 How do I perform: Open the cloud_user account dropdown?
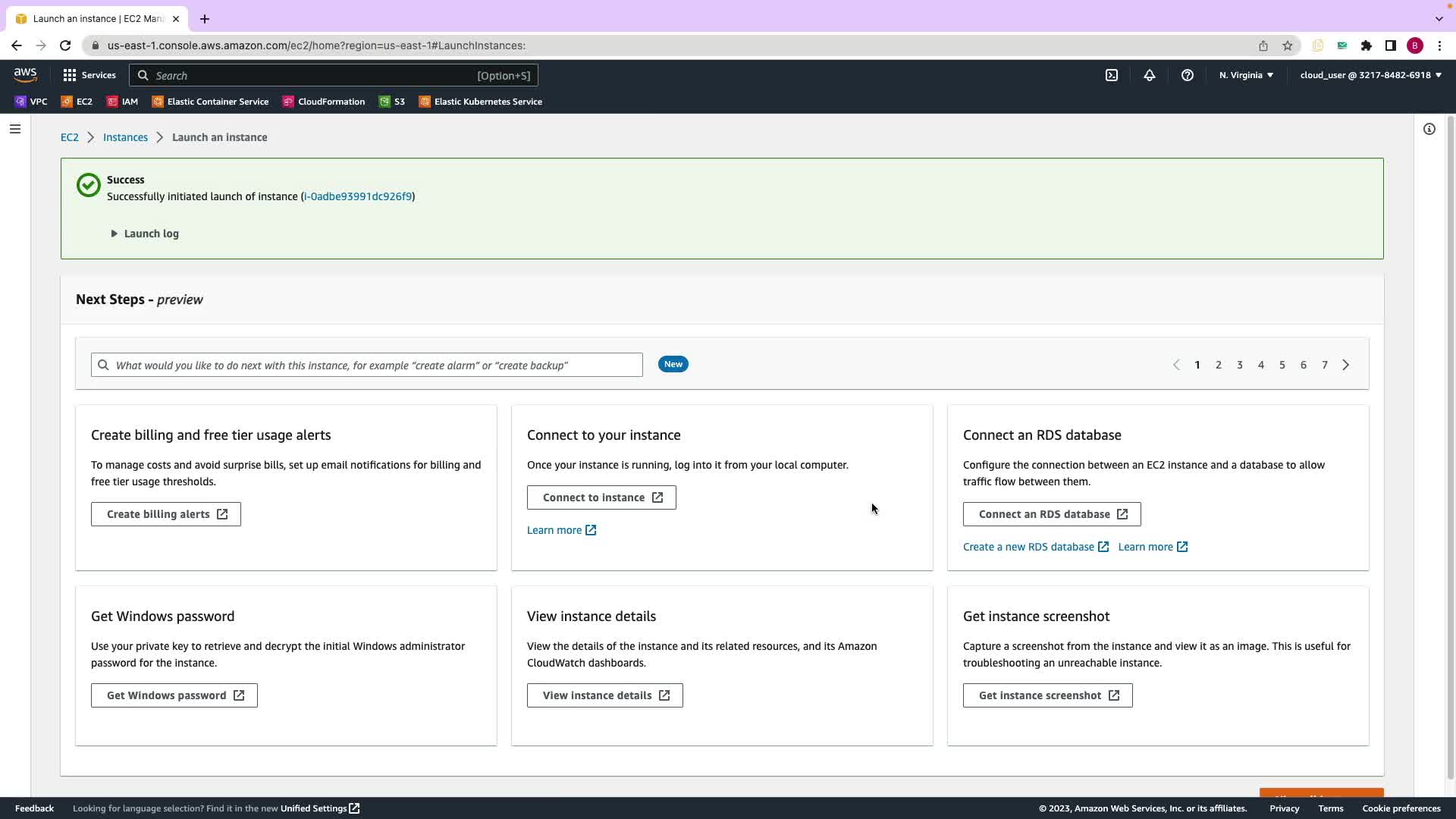(x=1370, y=75)
